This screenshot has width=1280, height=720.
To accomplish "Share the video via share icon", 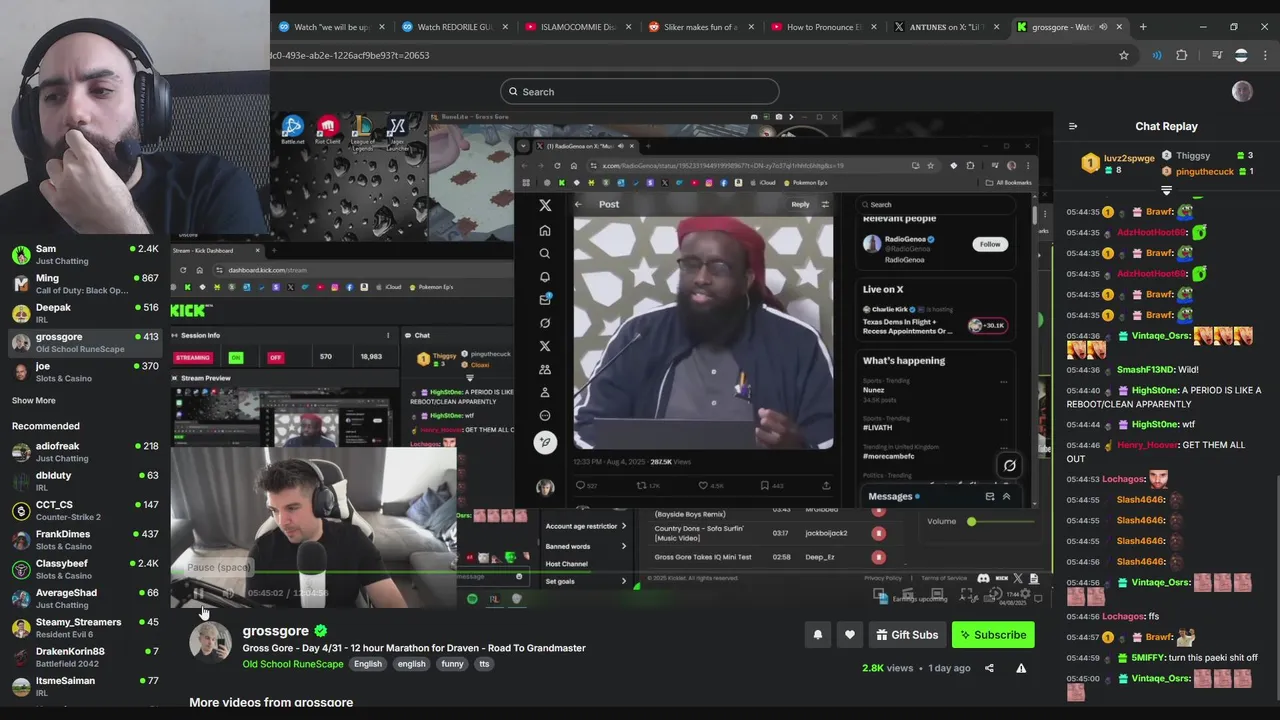I will 989,668.
